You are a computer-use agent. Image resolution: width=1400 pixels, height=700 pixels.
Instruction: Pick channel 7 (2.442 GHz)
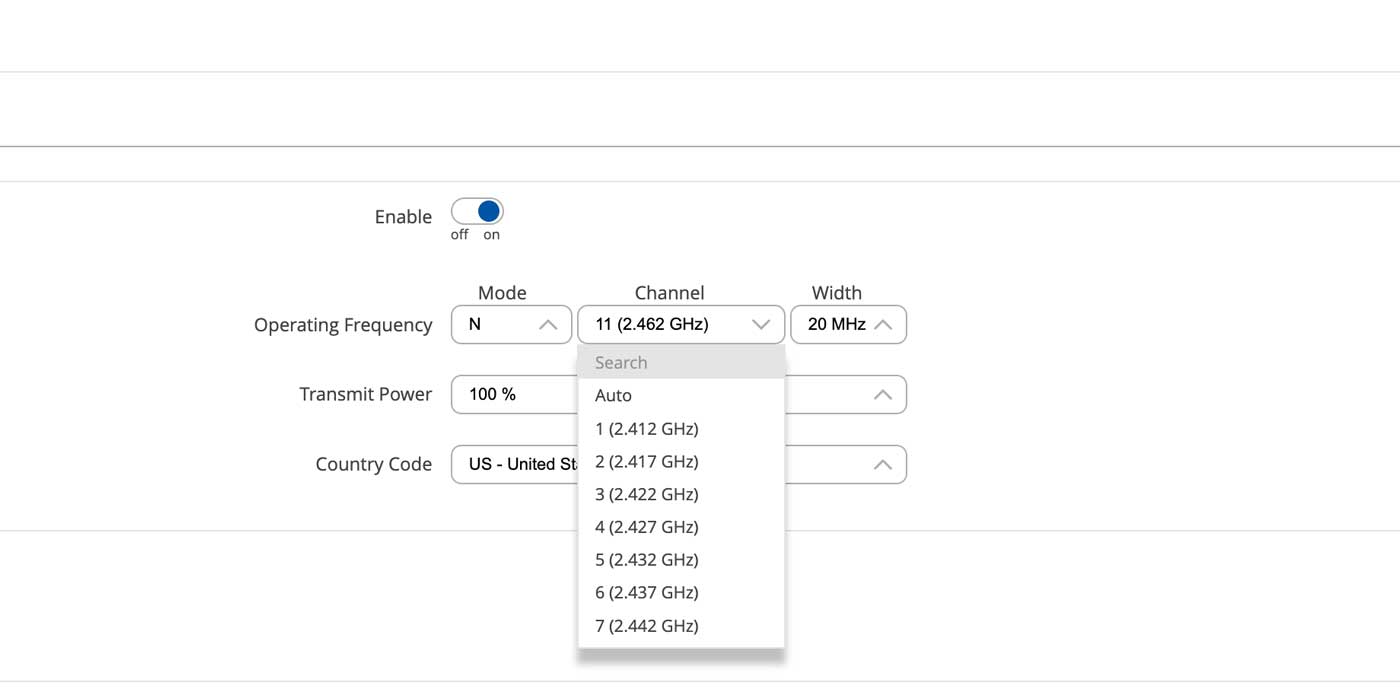(x=646, y=626)
